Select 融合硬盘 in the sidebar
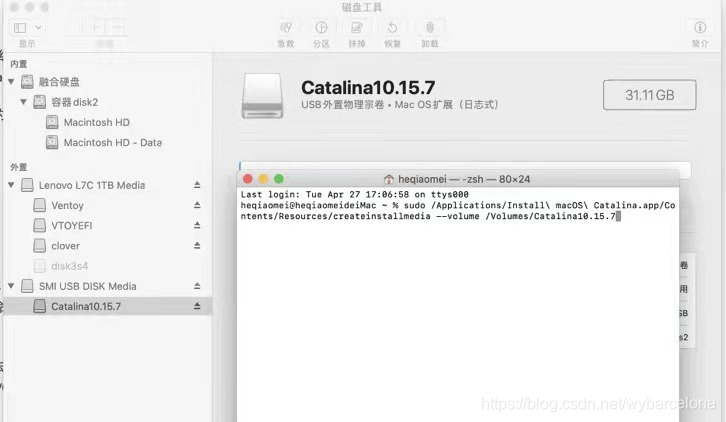 click(59, 82)
